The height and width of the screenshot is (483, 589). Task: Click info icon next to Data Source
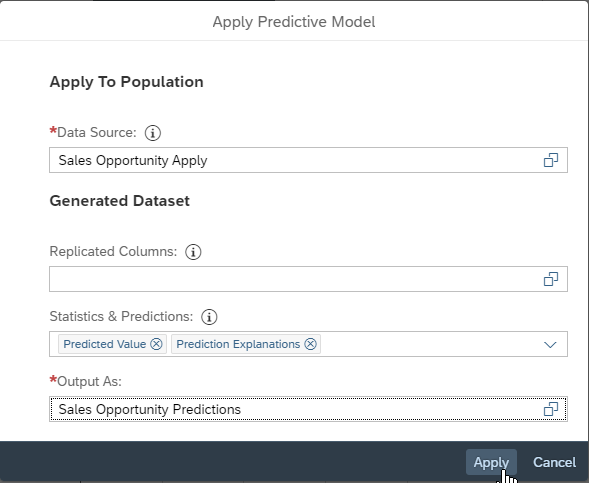coord(153,133)
